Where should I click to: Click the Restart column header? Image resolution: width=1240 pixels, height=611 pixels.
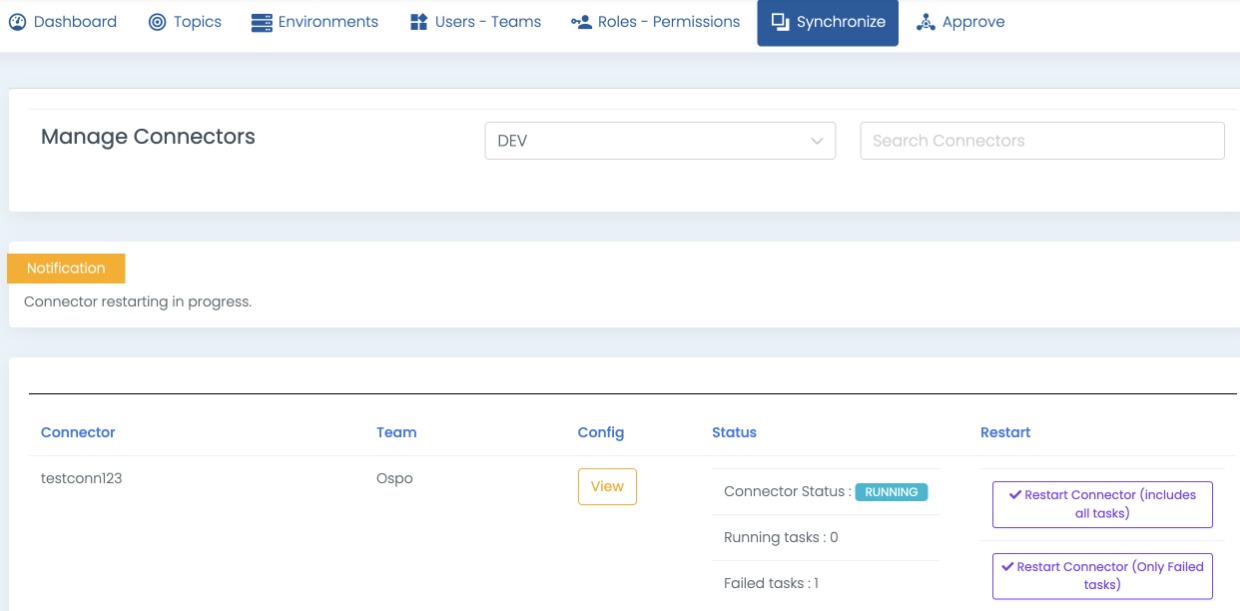1005,433
